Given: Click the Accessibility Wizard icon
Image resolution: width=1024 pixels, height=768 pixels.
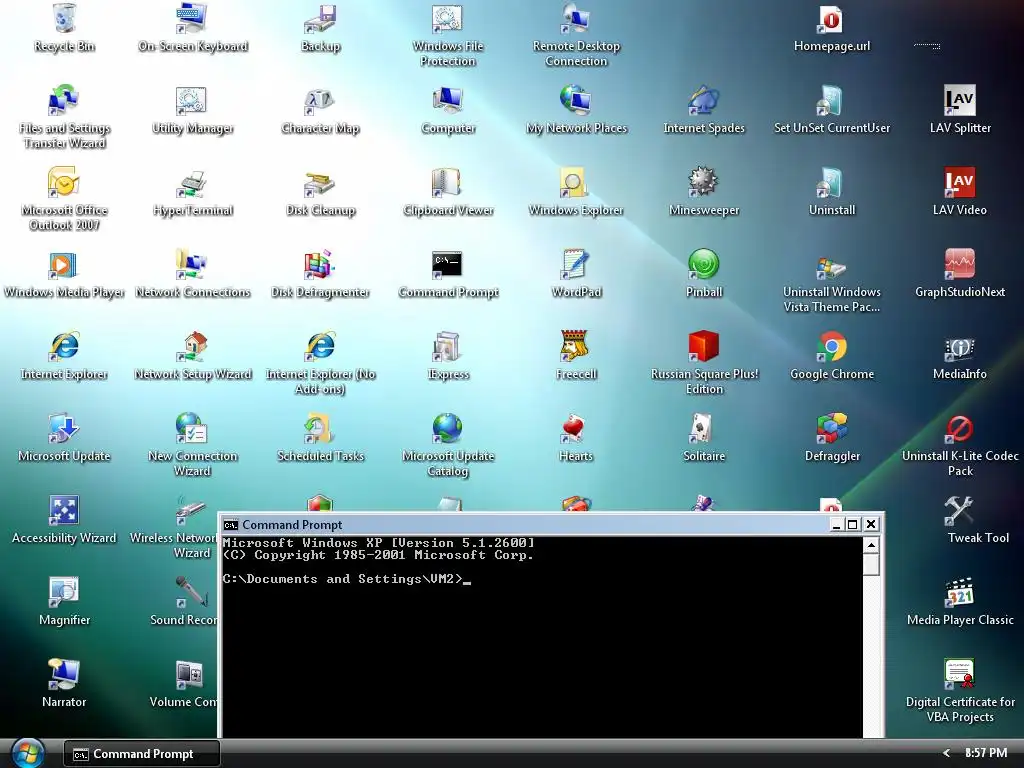Looking at the screenshot, I should [64, 510].
